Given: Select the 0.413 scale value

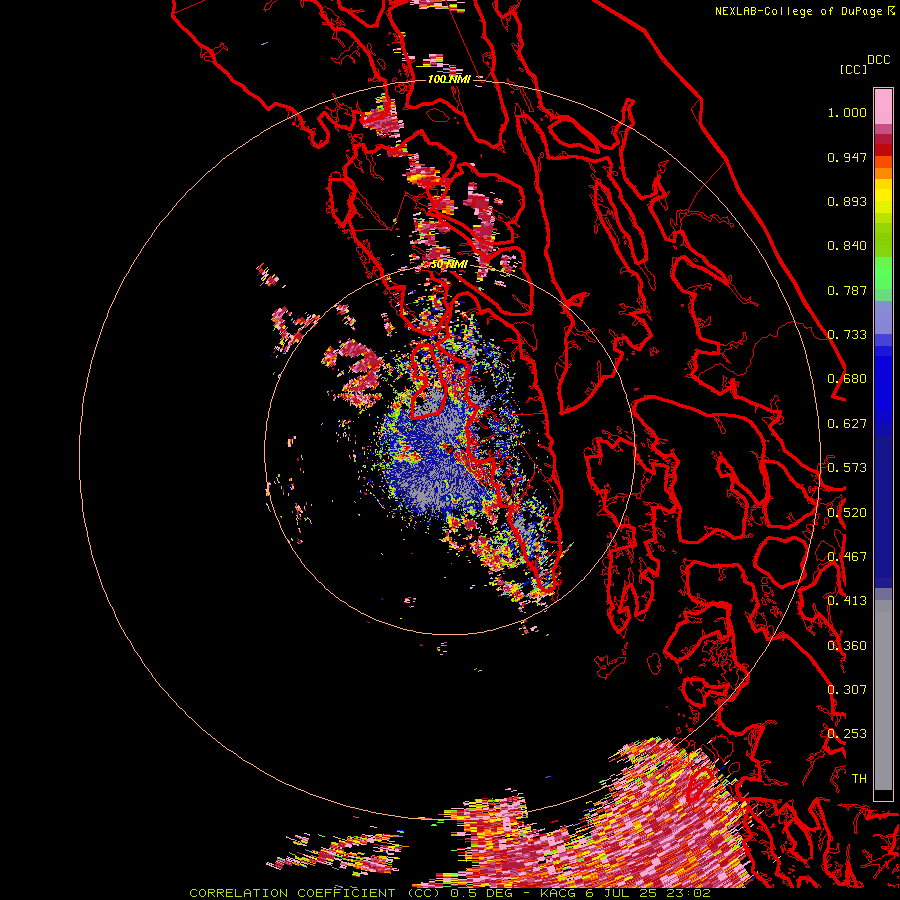Looking at the screenshot, I should (847, 601).
